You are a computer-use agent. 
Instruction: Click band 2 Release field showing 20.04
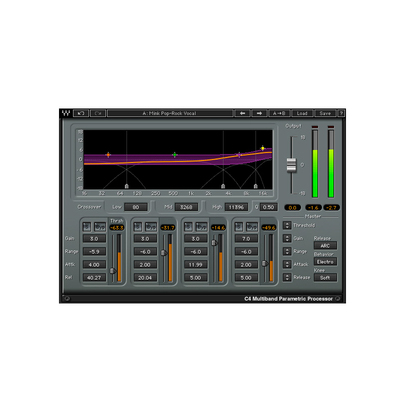[145, 278]
